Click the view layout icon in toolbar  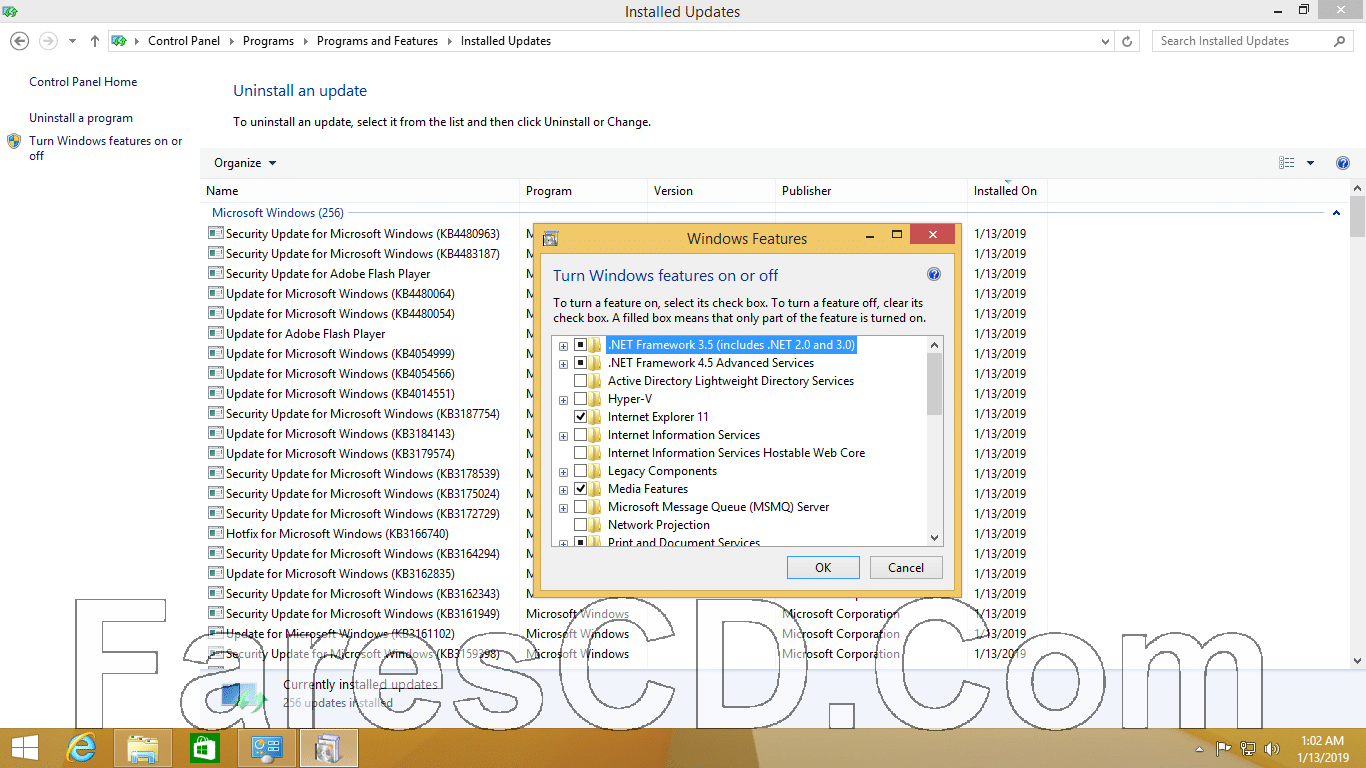[1287, 163]
